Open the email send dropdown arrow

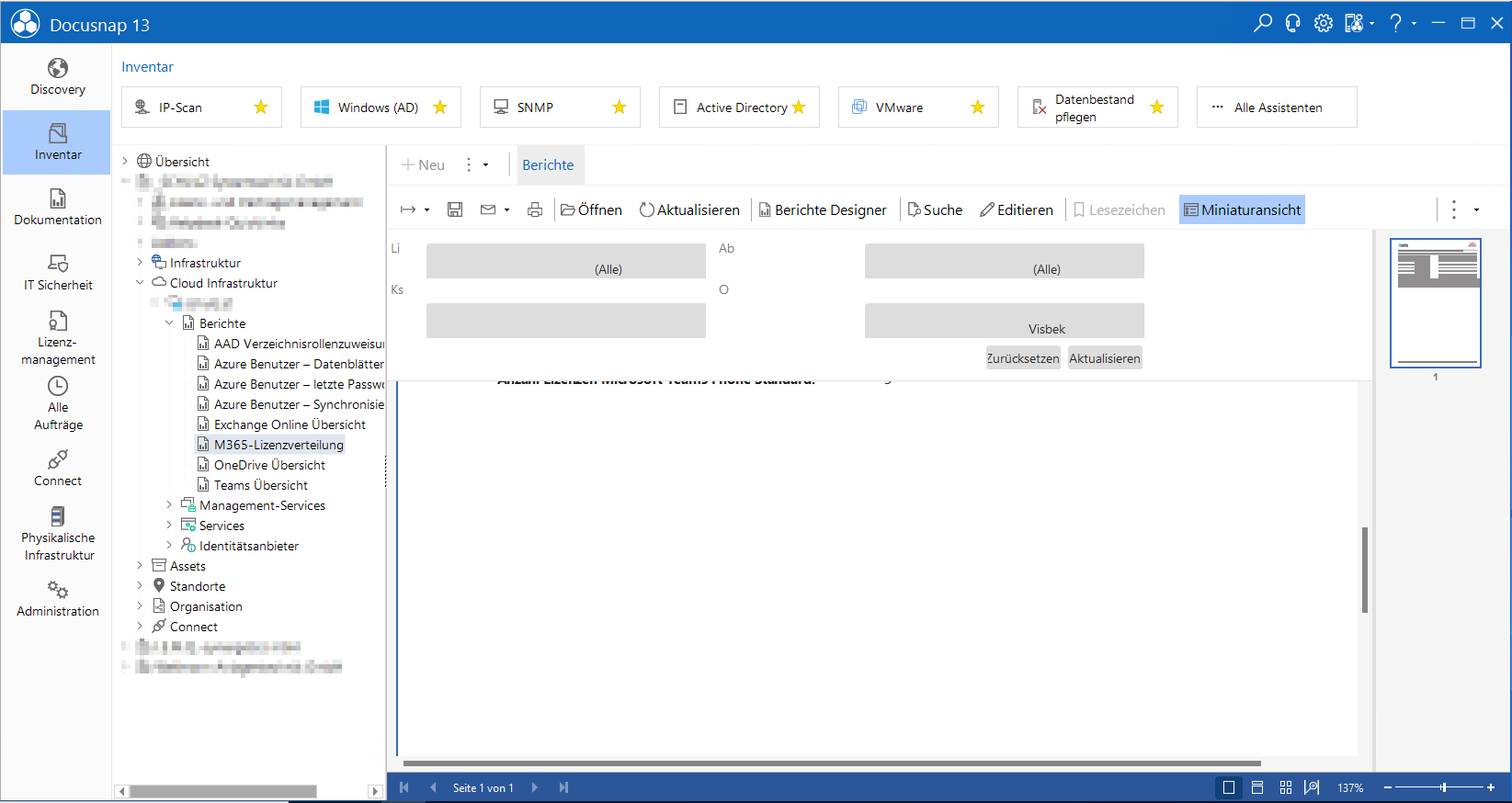click(x=506, y=210)
